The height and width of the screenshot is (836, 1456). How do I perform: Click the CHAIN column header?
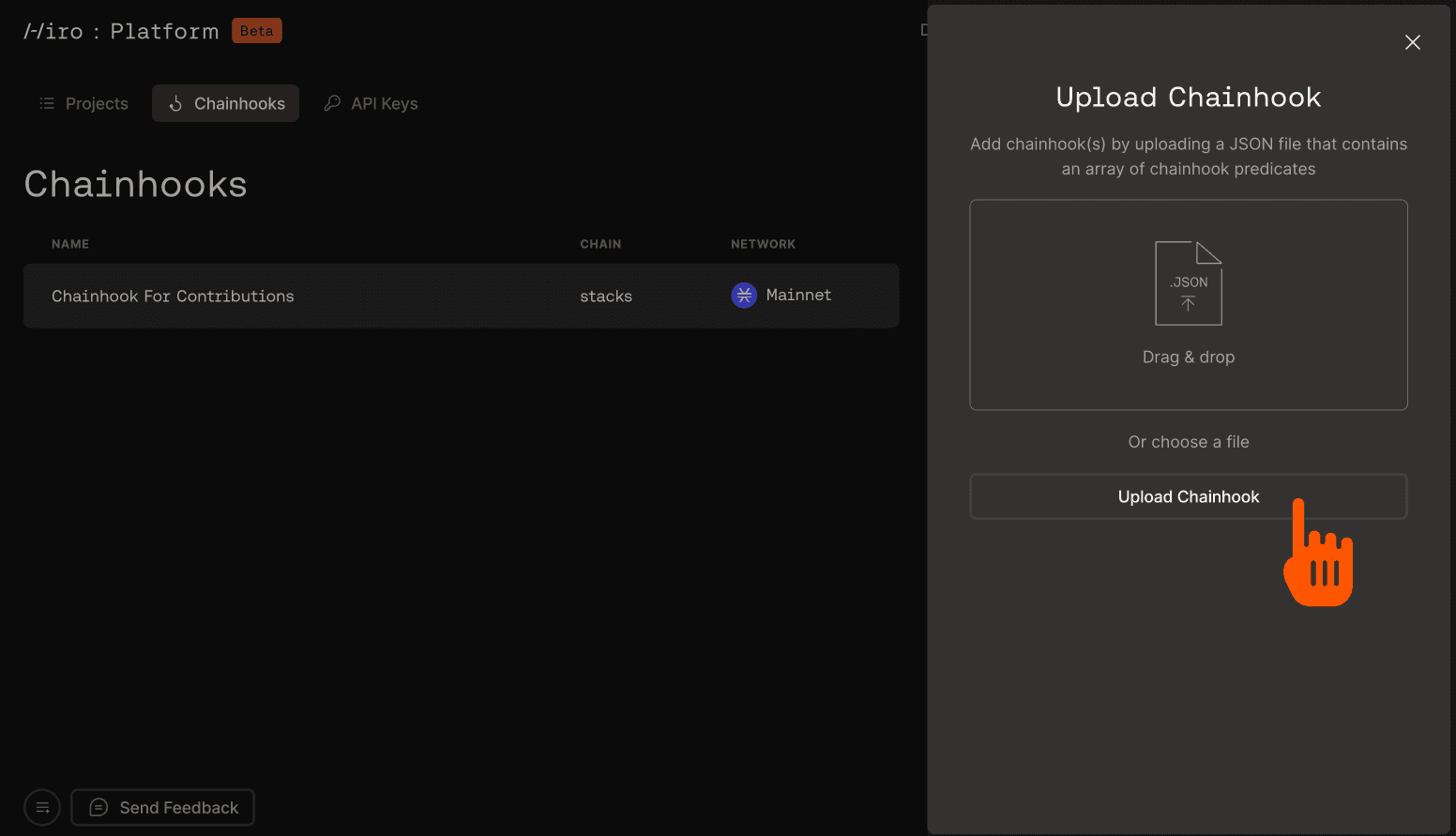click(600, 244)
